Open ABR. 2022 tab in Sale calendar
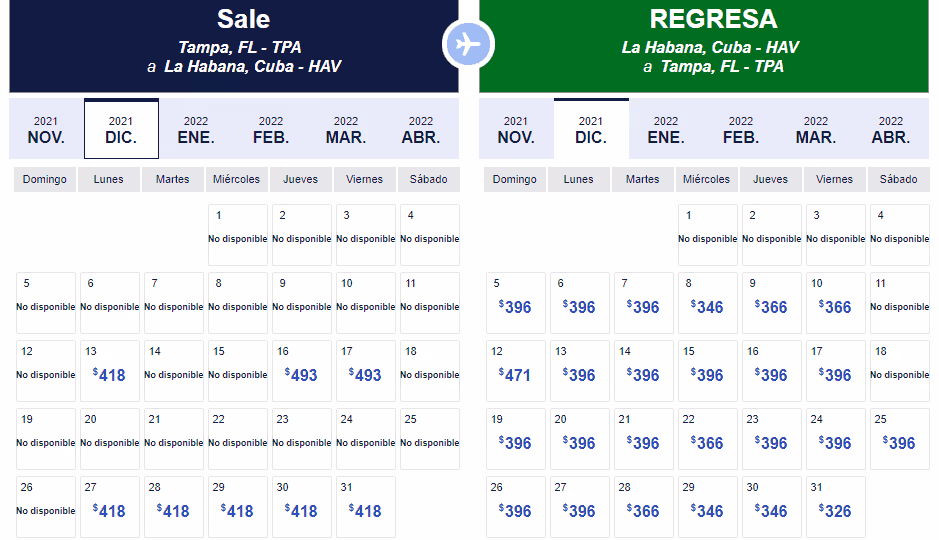The image size is (939, 540). [x=421, y=130]
